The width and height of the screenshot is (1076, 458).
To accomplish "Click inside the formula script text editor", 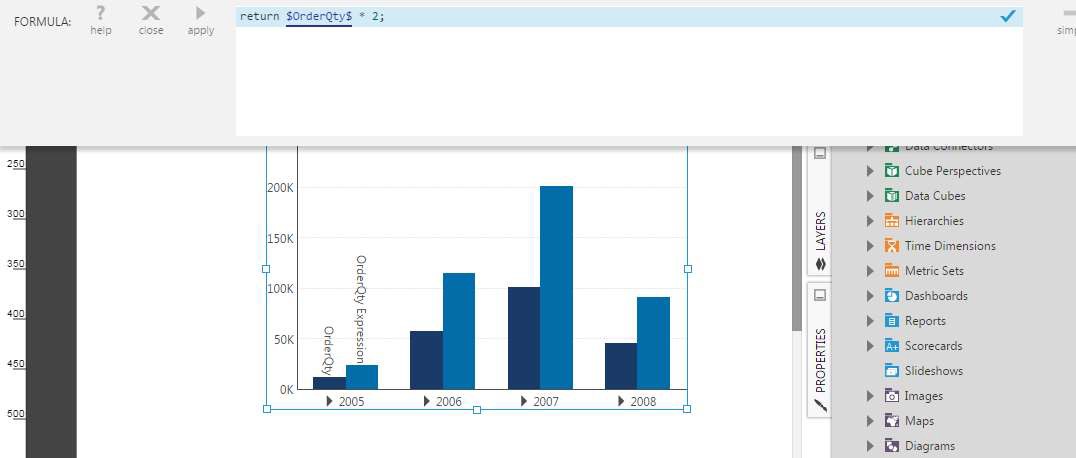I will pos(628,80).
